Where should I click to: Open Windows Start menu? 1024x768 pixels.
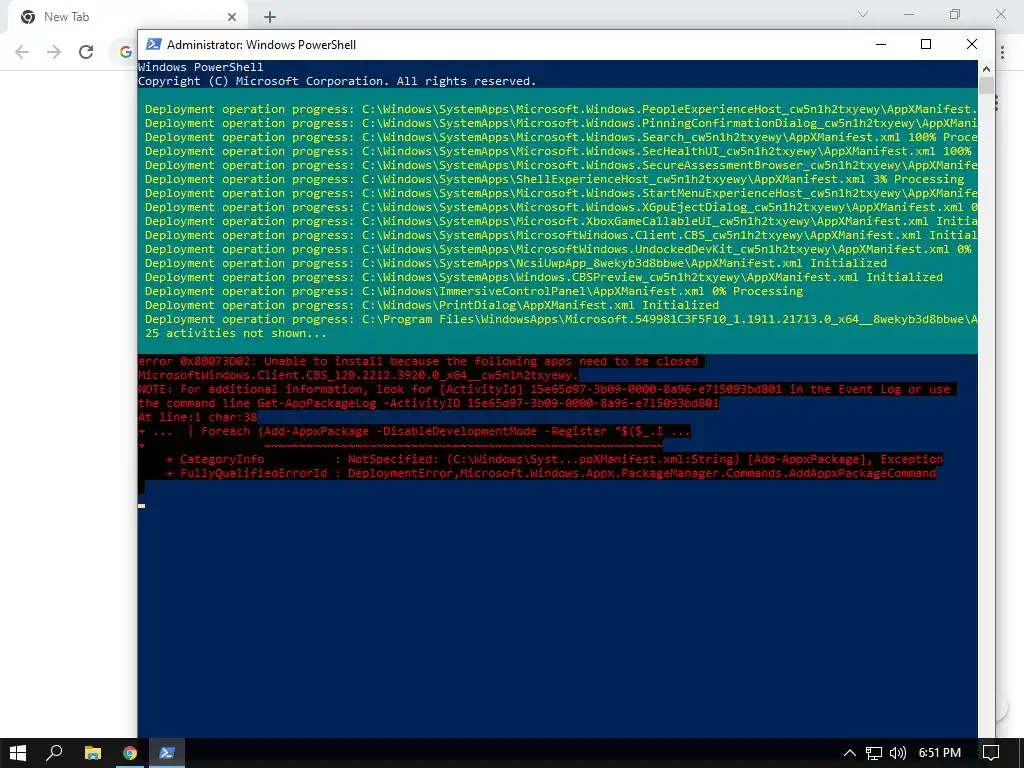18,753
